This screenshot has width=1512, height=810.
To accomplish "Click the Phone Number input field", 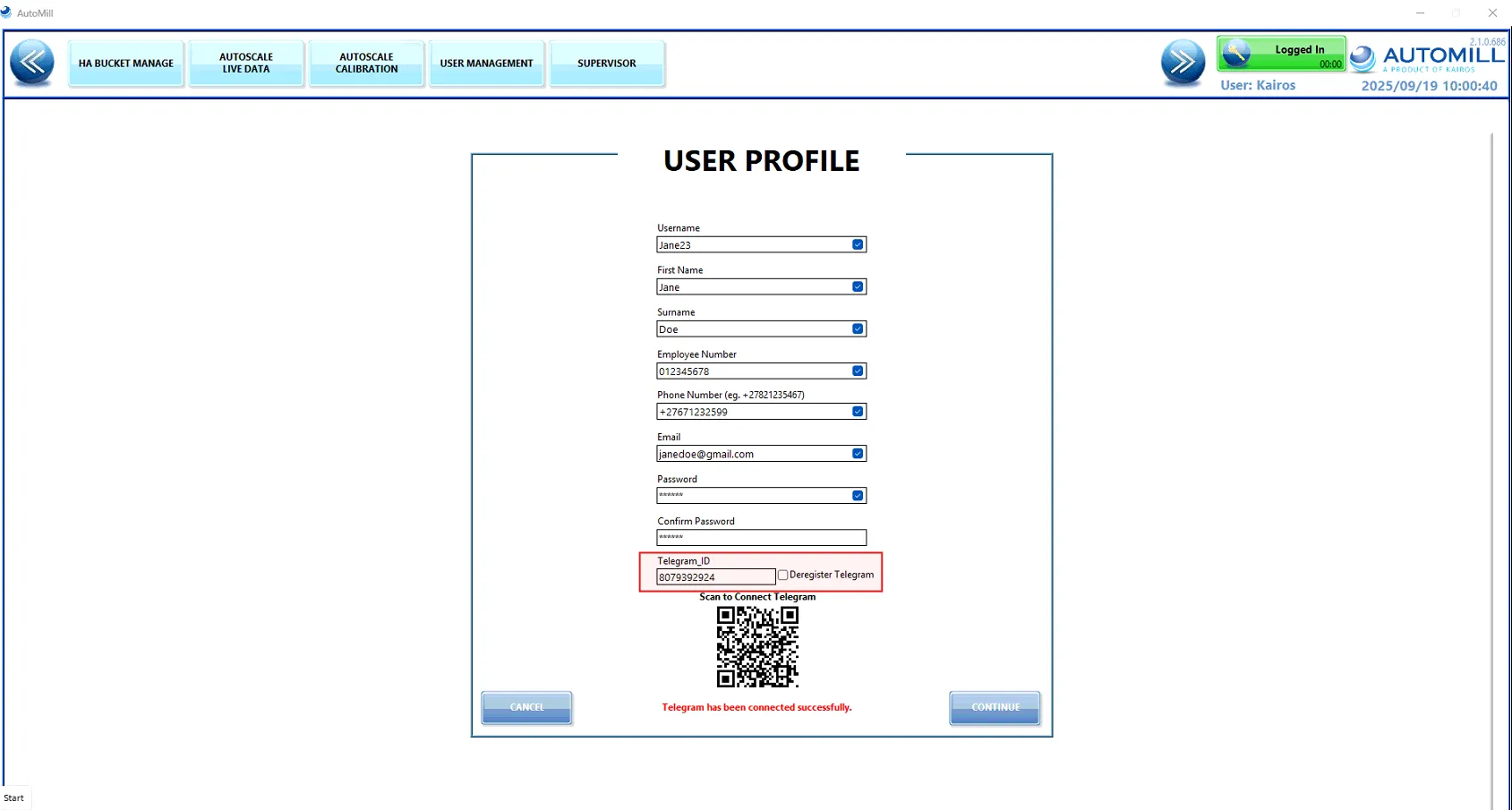I will pos(761,412).
